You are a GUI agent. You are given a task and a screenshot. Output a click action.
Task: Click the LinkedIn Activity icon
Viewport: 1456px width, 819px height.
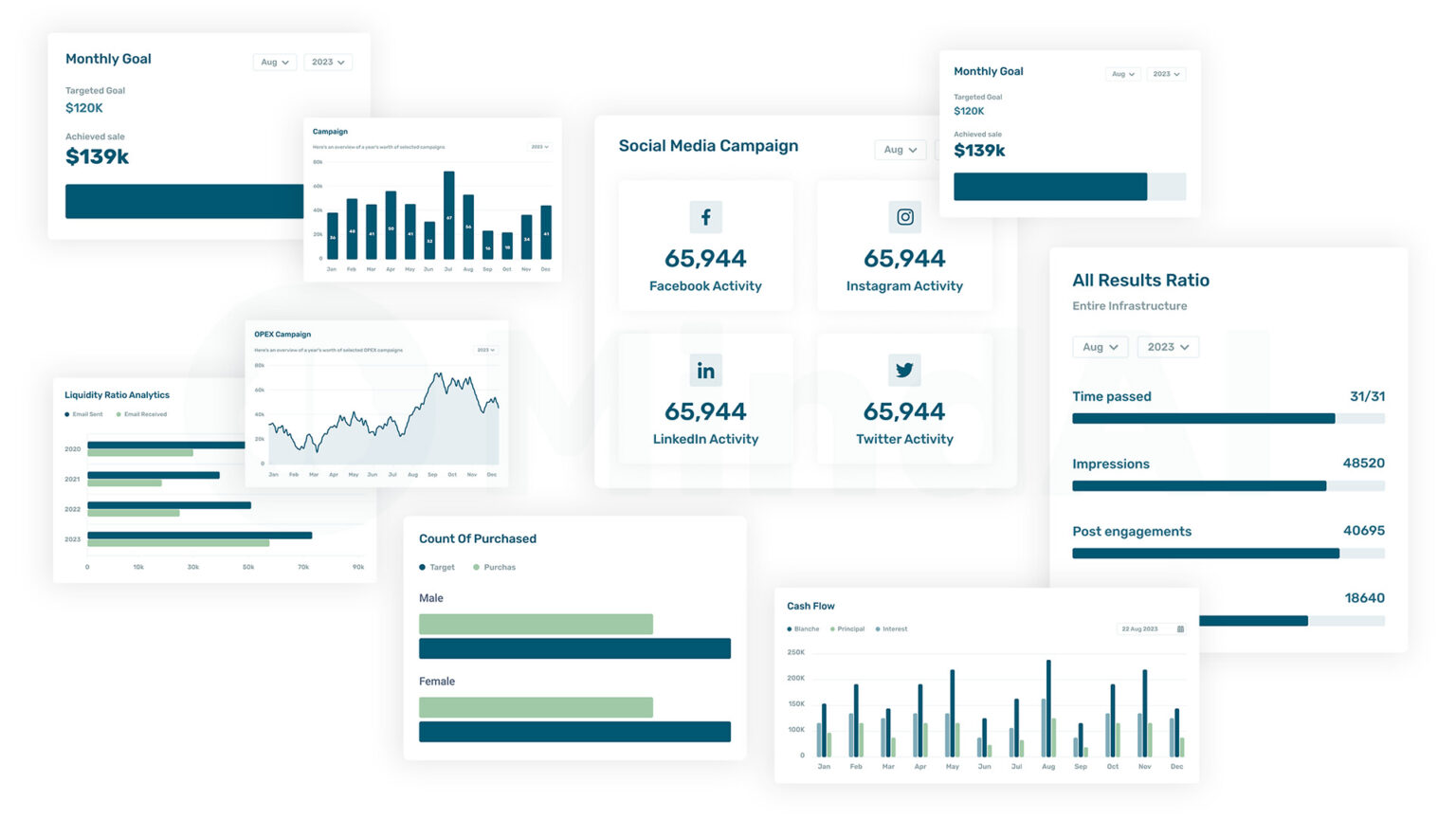(x=705, y=371)
